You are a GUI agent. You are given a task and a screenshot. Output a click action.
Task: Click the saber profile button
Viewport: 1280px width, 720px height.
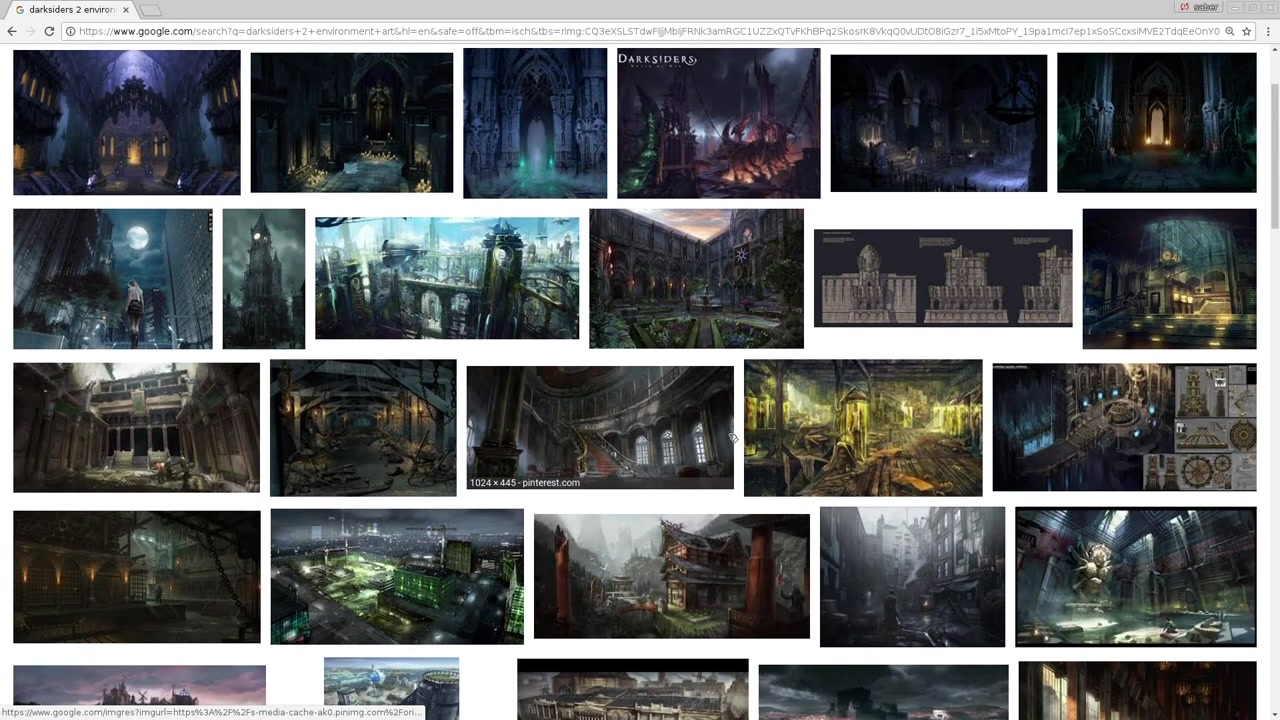click(x=1200, y=7)
